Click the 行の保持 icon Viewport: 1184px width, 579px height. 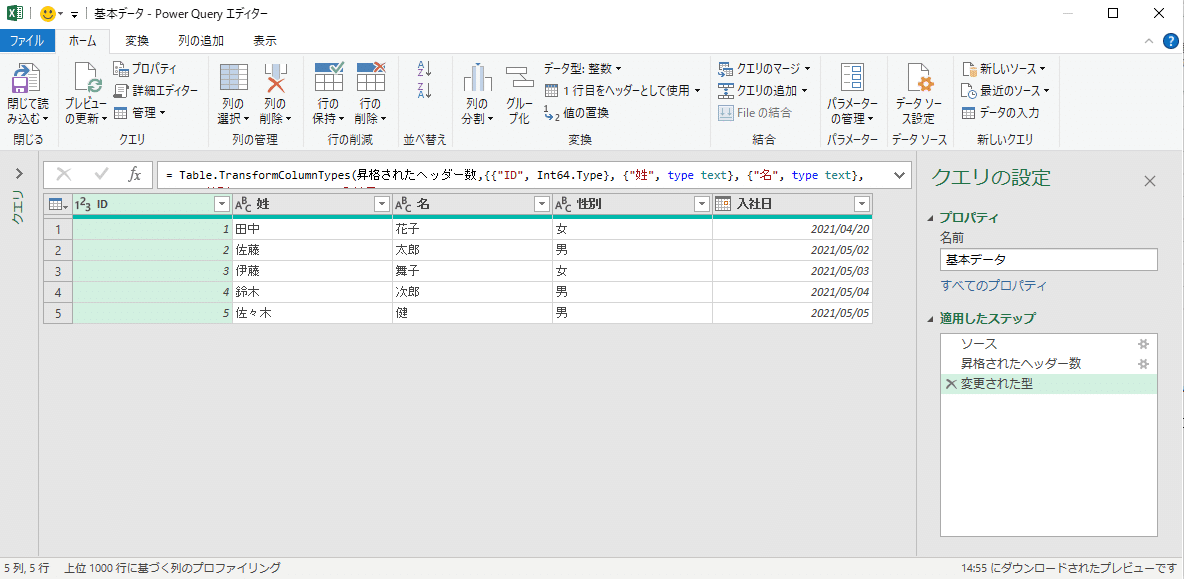(328, 79)
